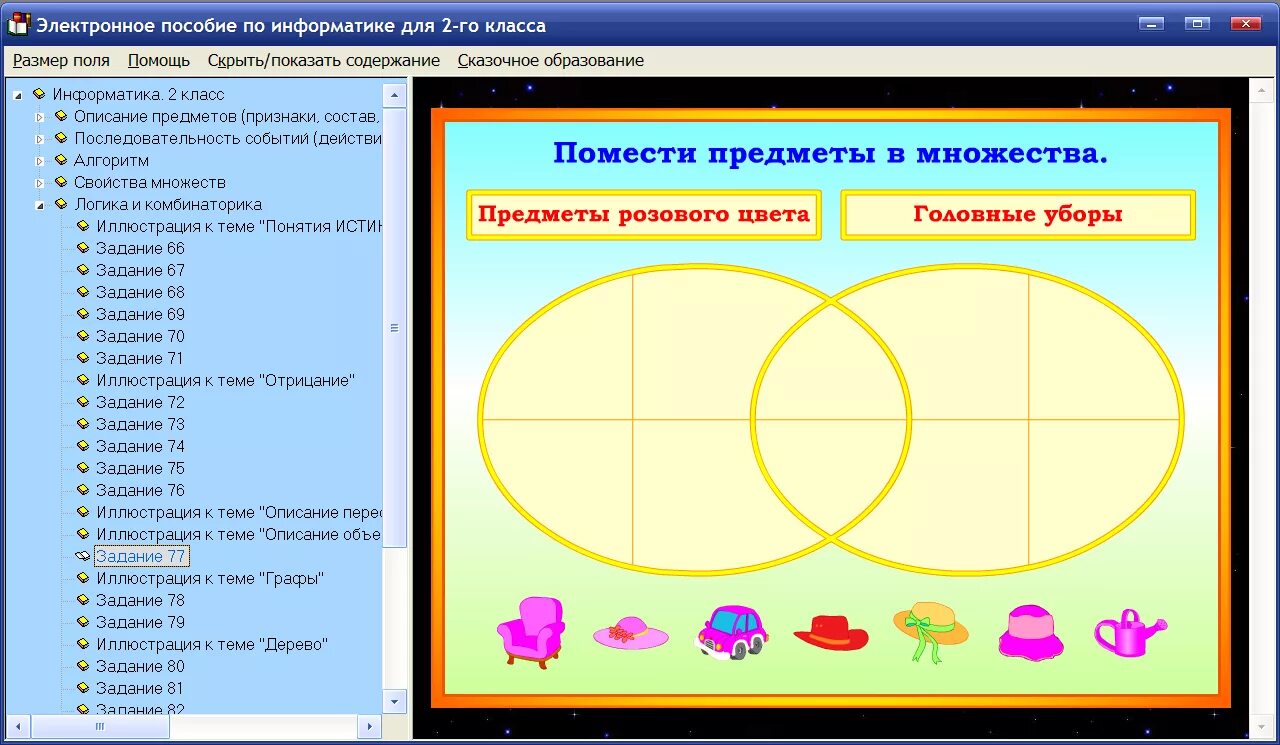This screenshot has height=745, width=1280.
Task: Open Задание 74 in the tree
Action: pyautogui.click(x=140, y=446)
